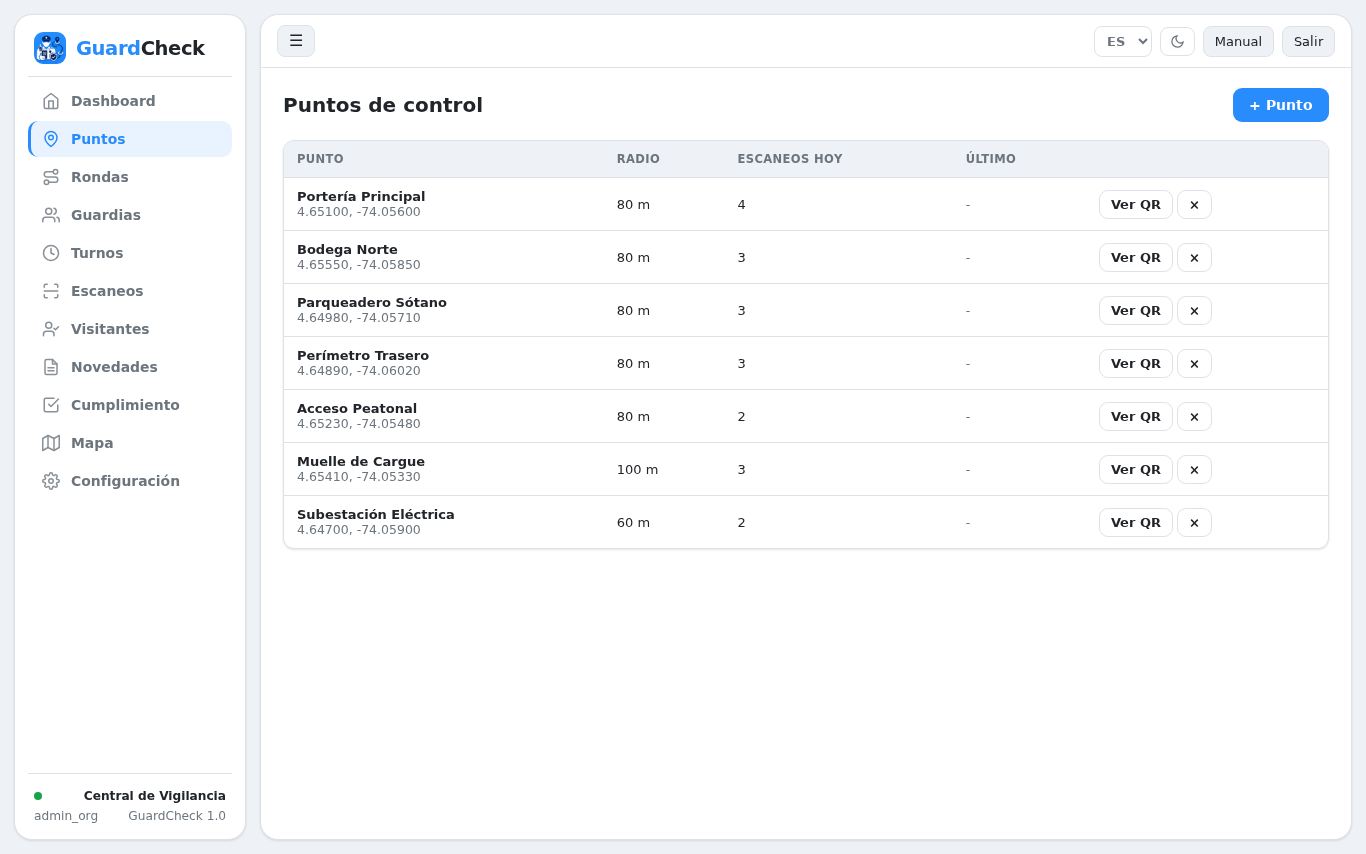Click the Configuración gear icon
Screen dimensions: 1366x854
coord(51,481)
